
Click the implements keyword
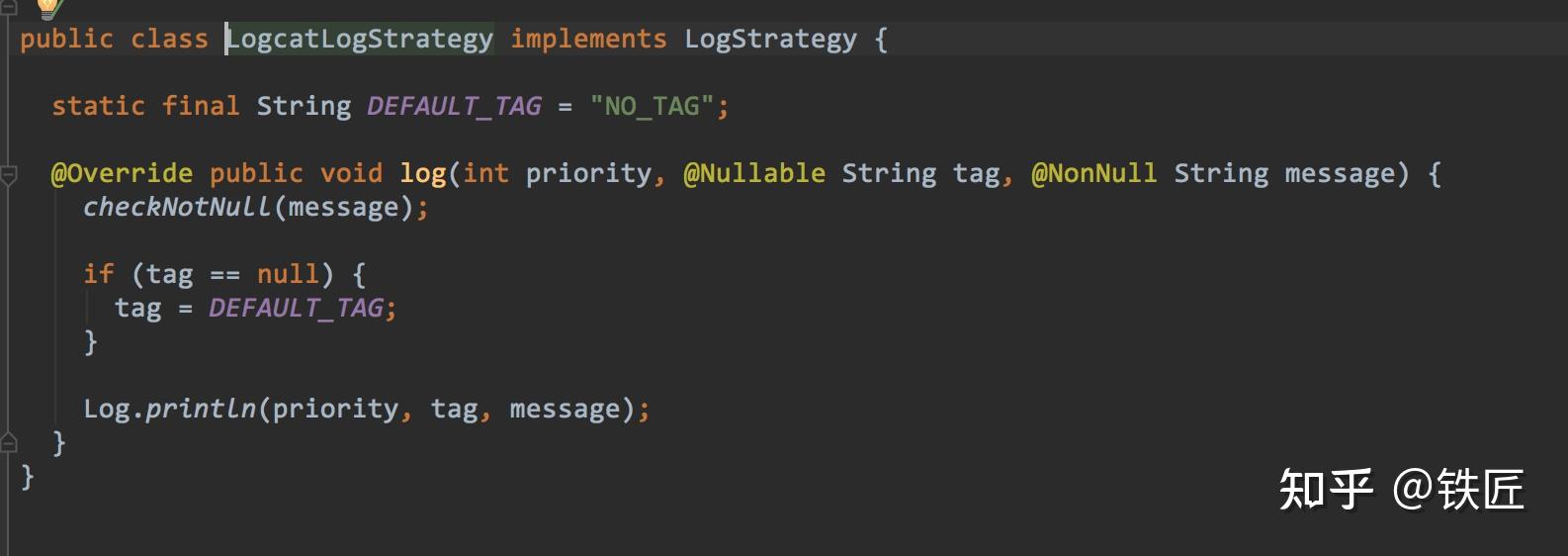click(588, 40)
